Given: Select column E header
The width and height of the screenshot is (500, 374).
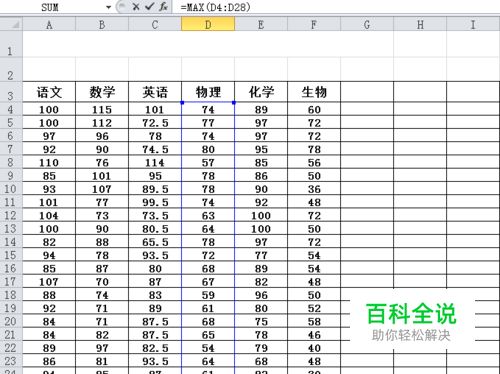Looking at the screenshot, I should pyautogui.click(x=261, y=24).
